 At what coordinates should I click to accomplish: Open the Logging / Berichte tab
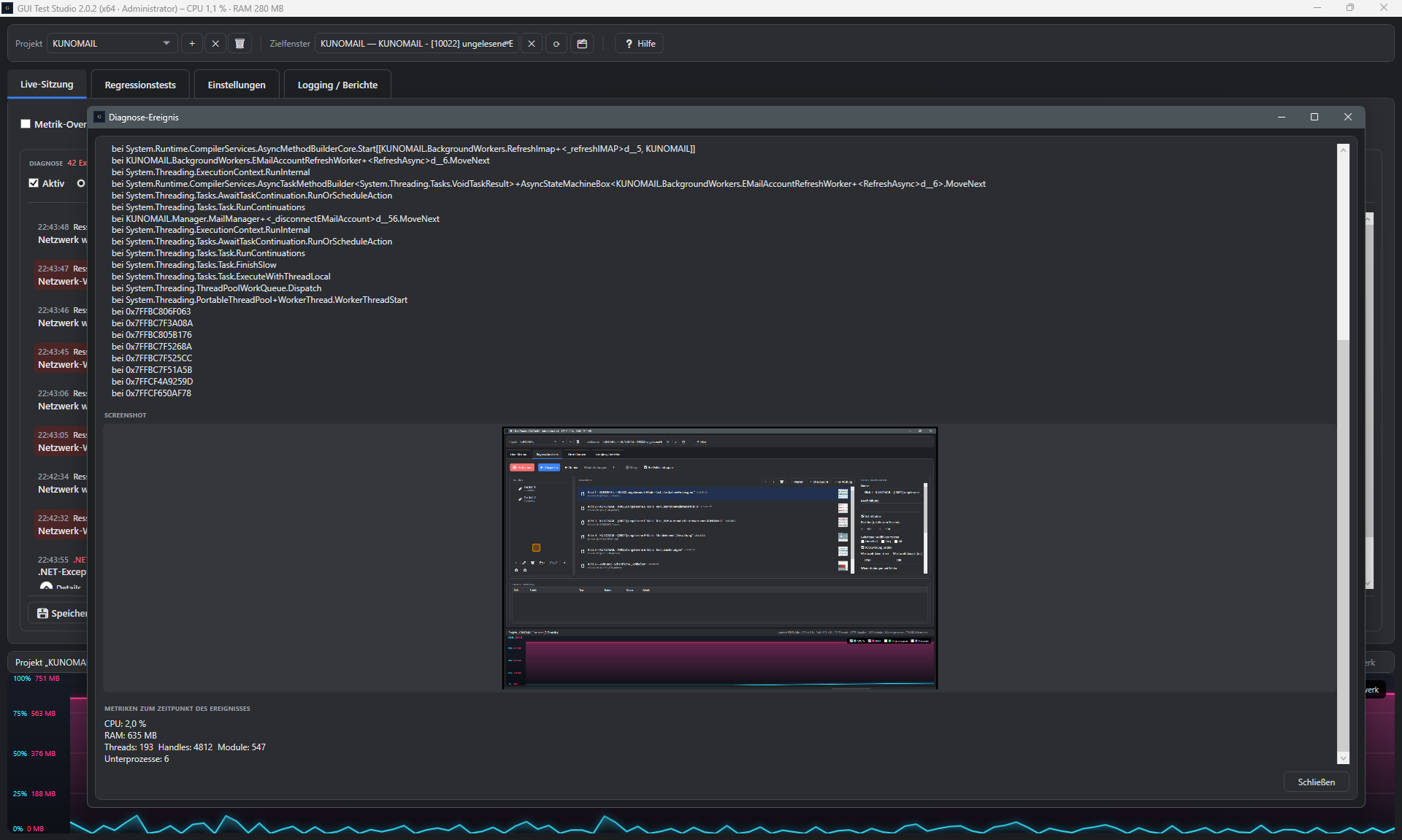click(337, 85)
